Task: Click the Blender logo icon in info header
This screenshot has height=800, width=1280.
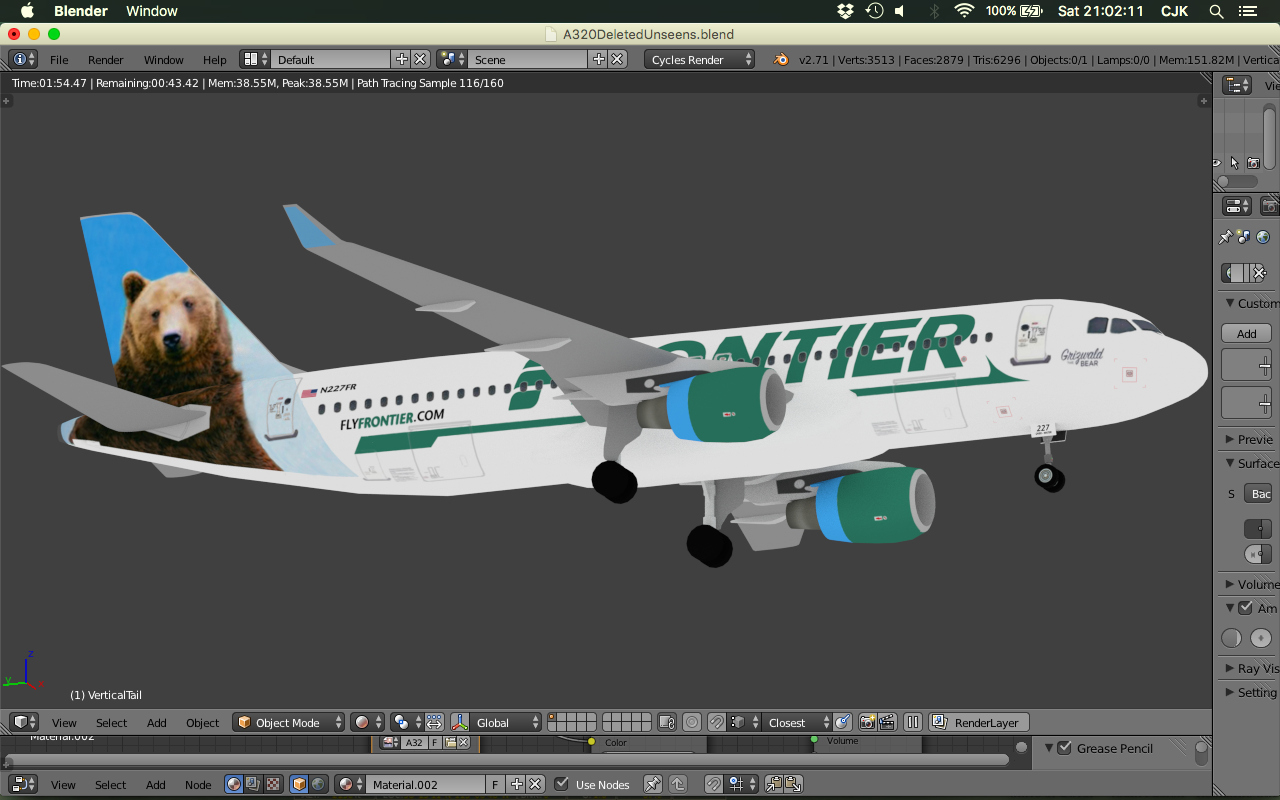Action: click(780, 60)
